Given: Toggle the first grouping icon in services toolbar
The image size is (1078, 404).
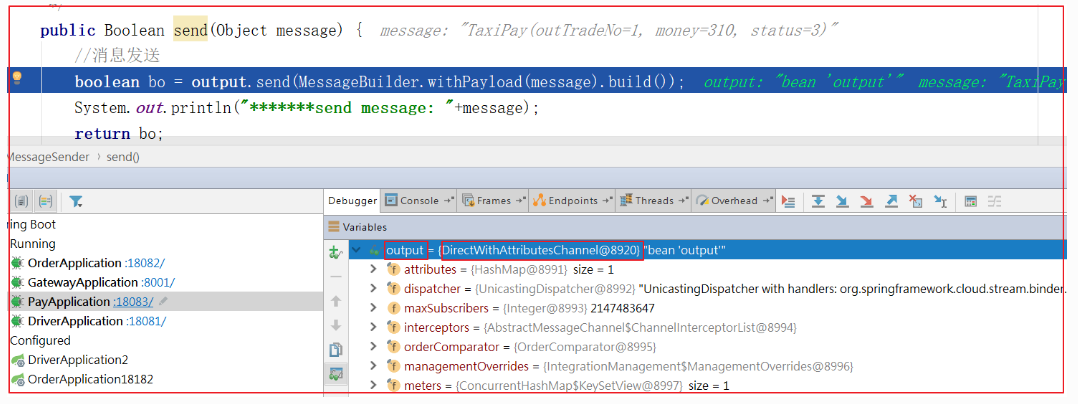Looking at the screenshot, I should pos(22,201).
